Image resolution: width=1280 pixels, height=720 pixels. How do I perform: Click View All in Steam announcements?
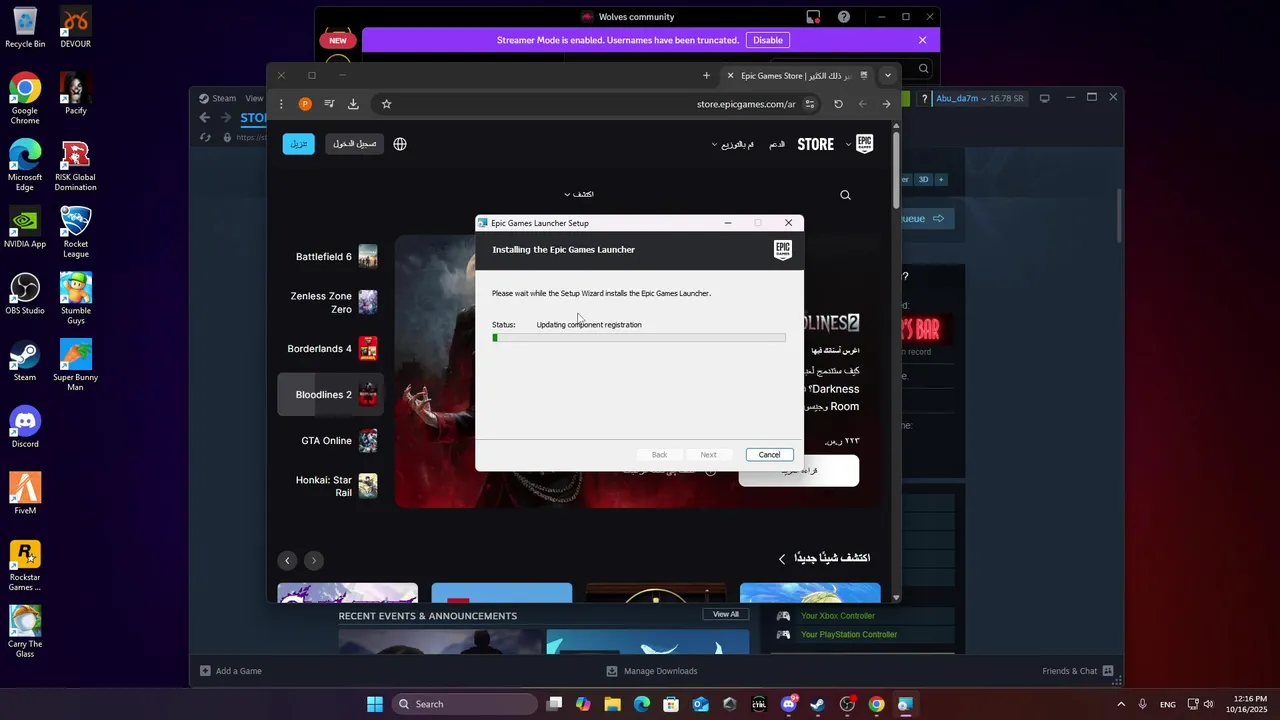(x=726, y=614)
